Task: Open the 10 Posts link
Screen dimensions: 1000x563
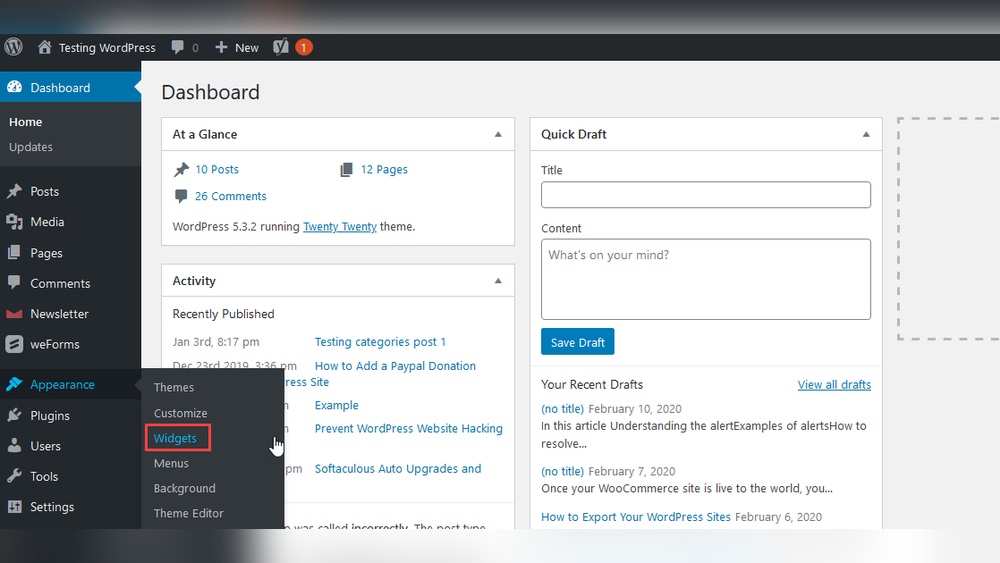Action: pyautogui.click(x=217, y=169)
